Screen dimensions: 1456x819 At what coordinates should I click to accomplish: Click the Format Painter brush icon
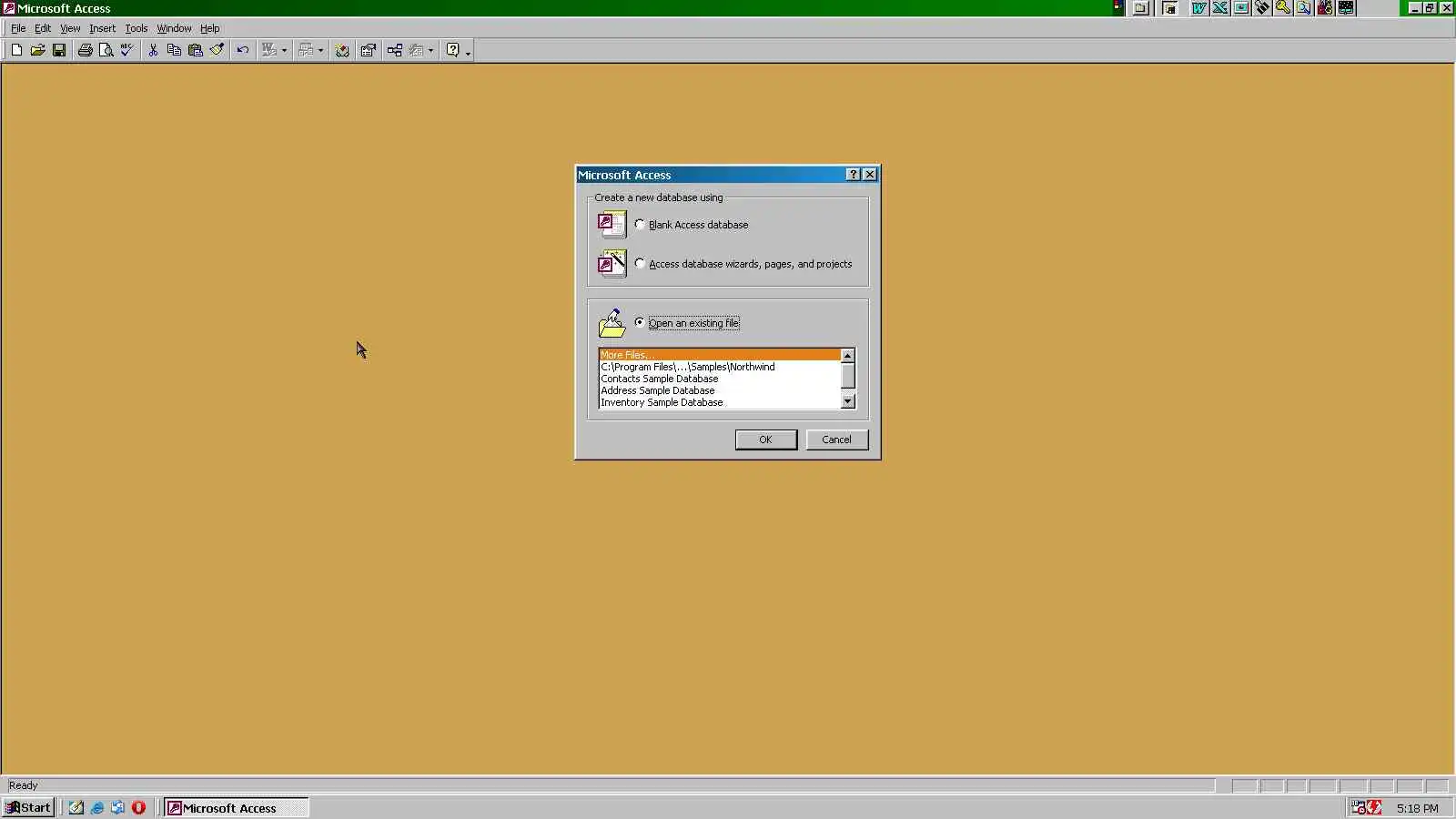pos(216,50)
